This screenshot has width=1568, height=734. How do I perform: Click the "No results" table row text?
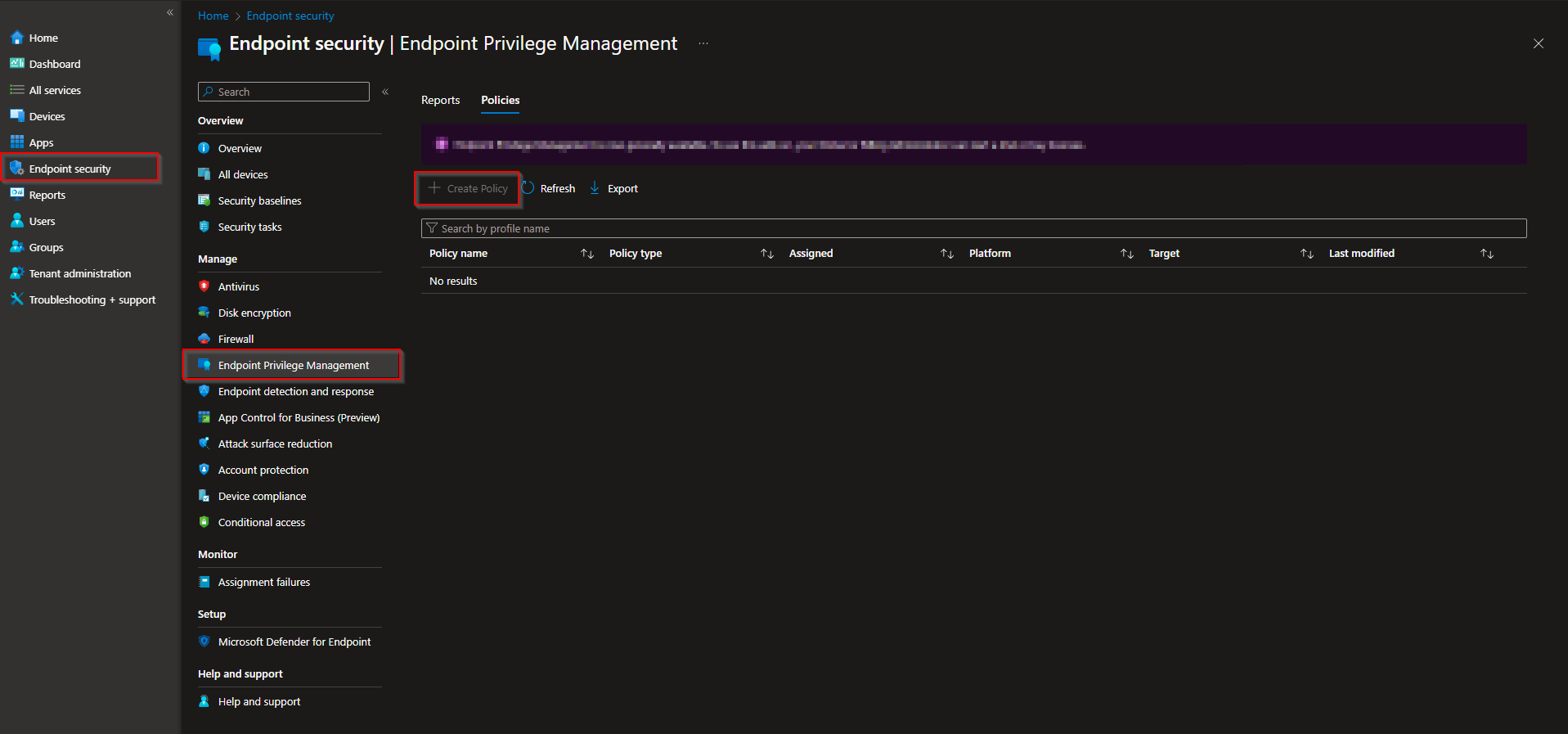click(x=453, y=281)
